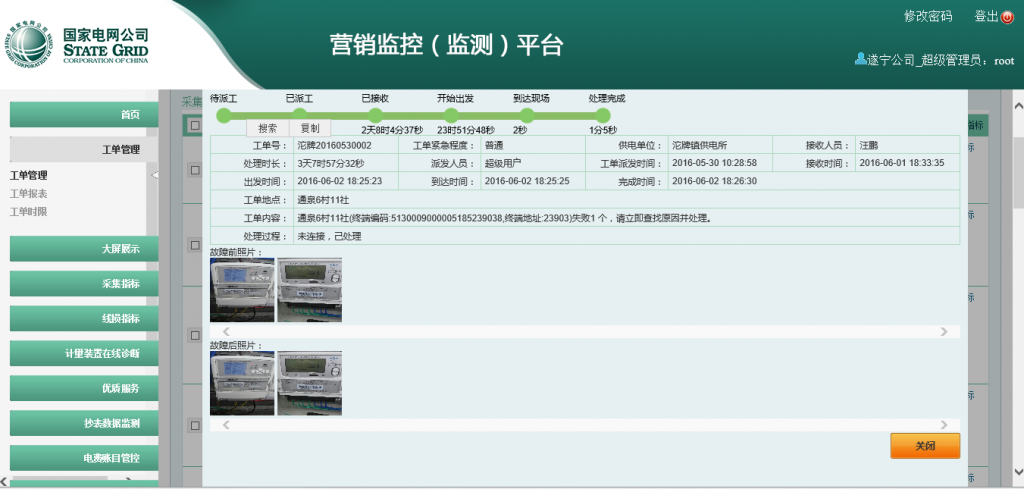Click the red 登出 logout icon
This screenshot has height=489, width=1024.
pyautogui.click(x=1007, y=17)
